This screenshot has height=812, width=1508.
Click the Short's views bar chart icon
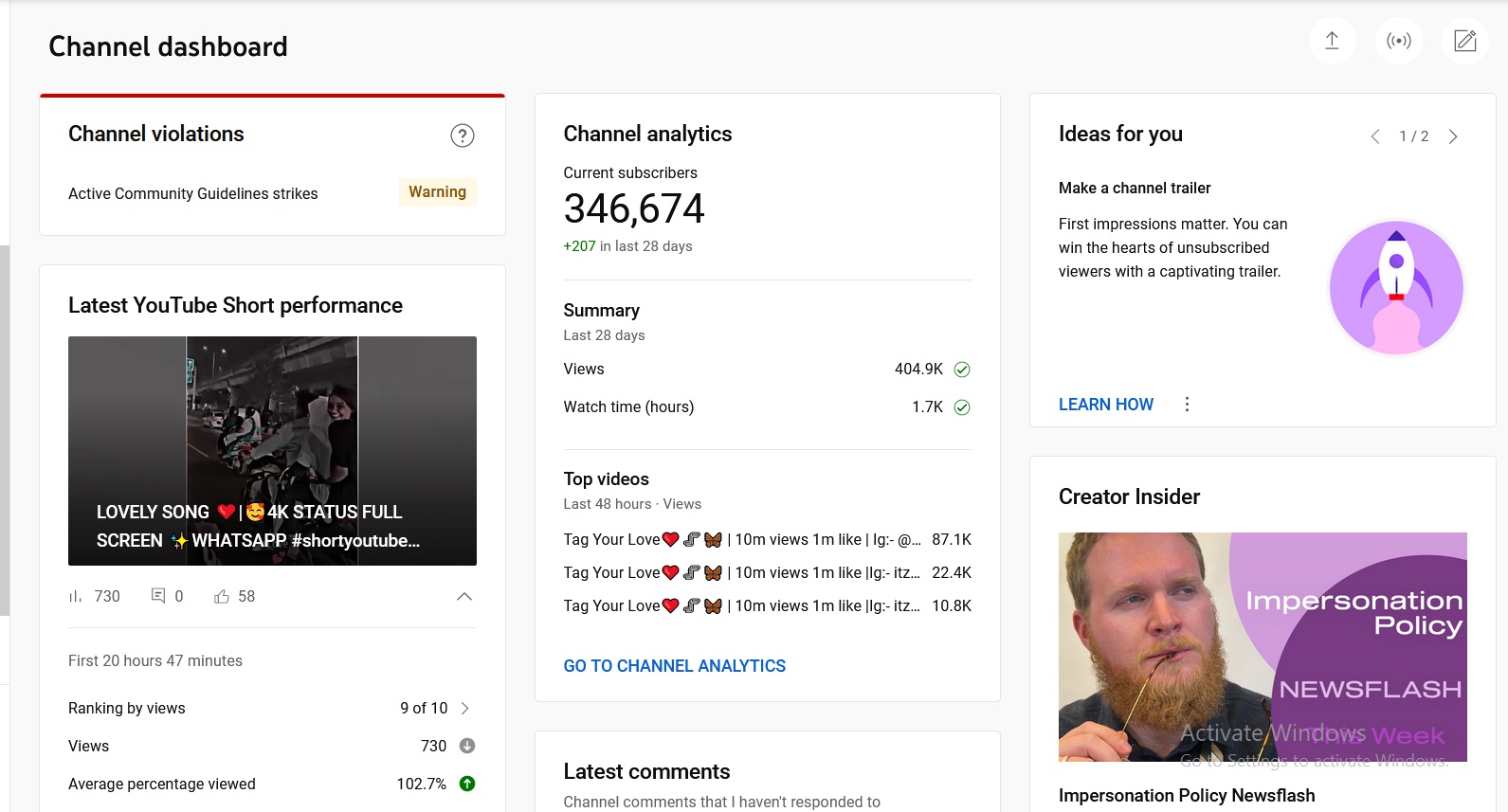coord(76,596)
